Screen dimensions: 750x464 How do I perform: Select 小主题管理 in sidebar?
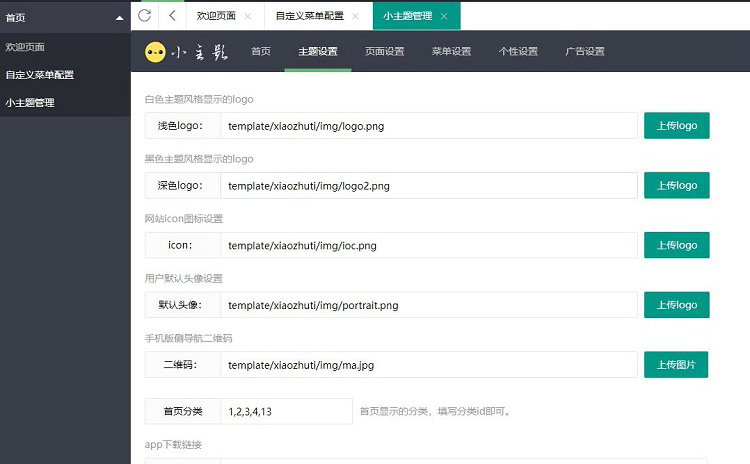[x=30, y=102]
